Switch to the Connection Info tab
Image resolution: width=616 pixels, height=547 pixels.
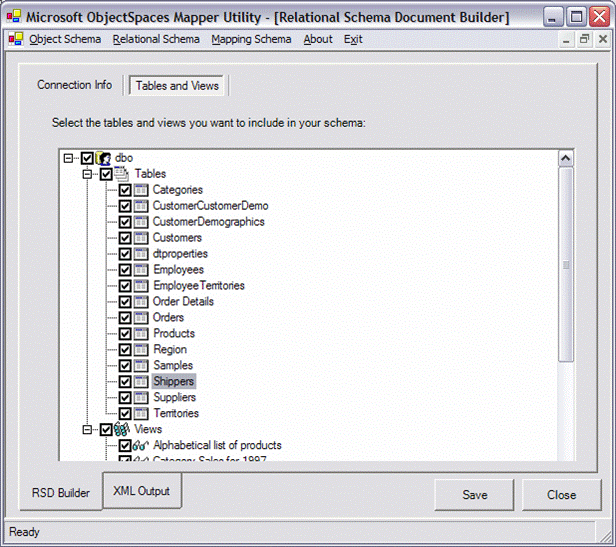(x=74, y=85)
